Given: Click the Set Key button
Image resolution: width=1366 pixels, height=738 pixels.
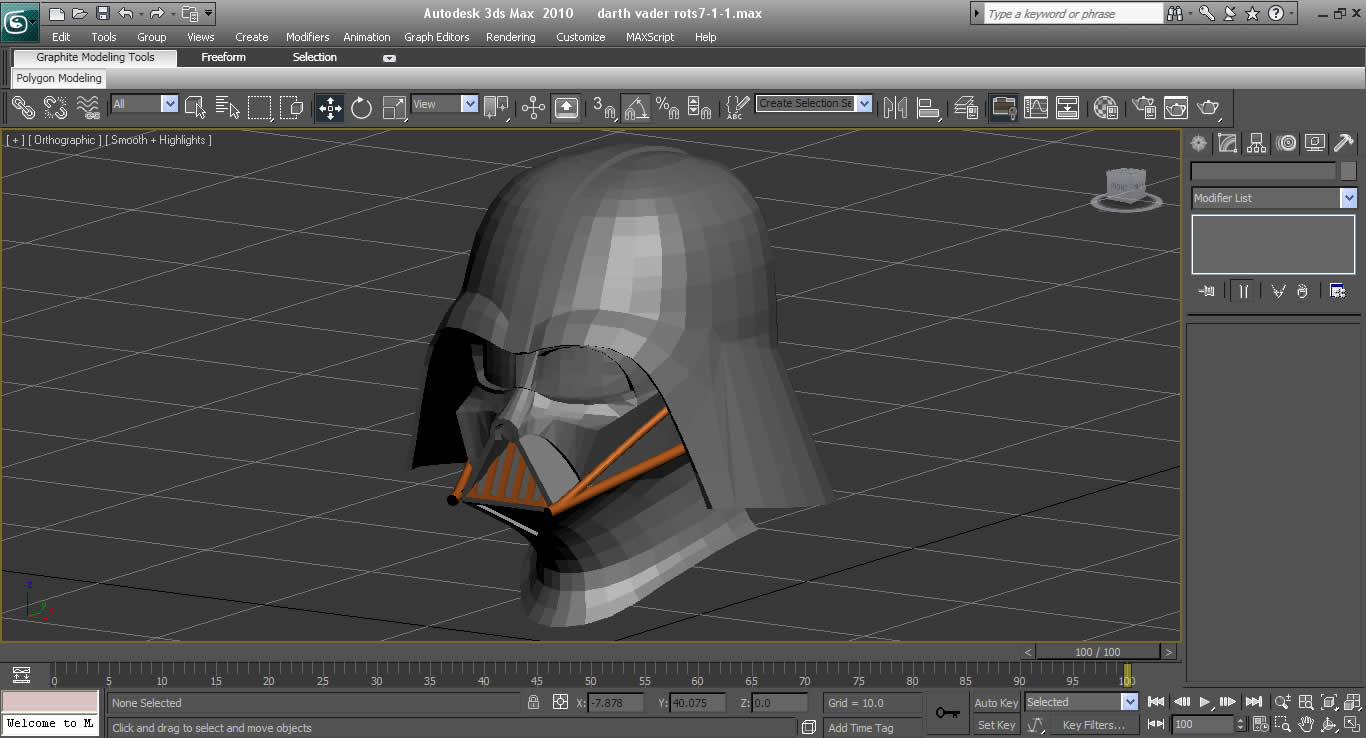Looking at the screenshot, I should [x=996, y=725].
